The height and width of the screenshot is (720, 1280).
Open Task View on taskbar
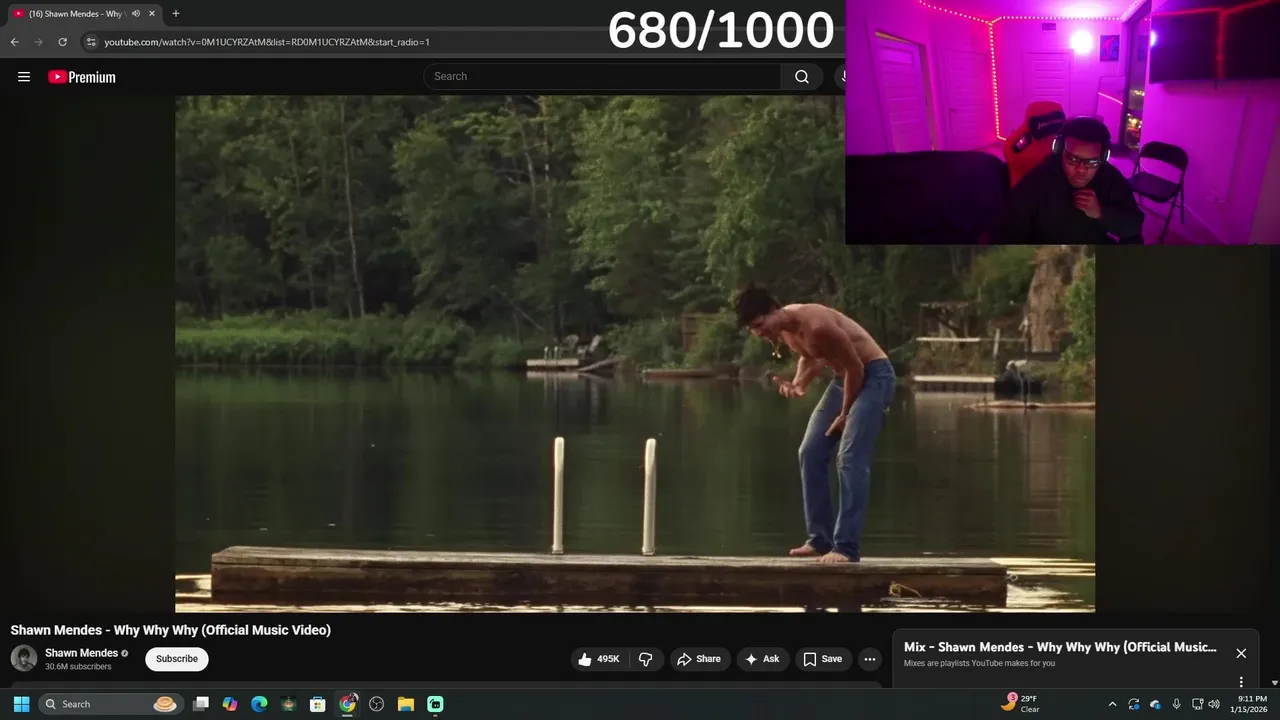pos(201,704)
